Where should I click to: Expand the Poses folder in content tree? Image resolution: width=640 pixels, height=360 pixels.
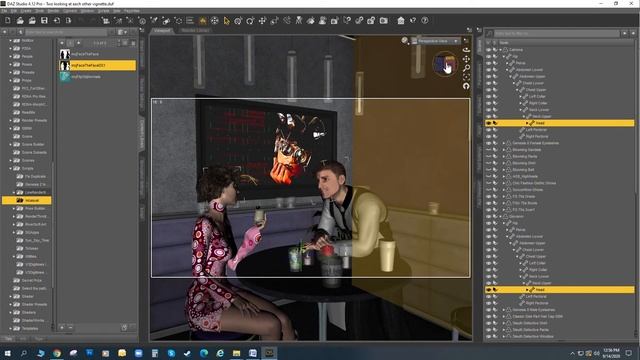tap(11, 64)
